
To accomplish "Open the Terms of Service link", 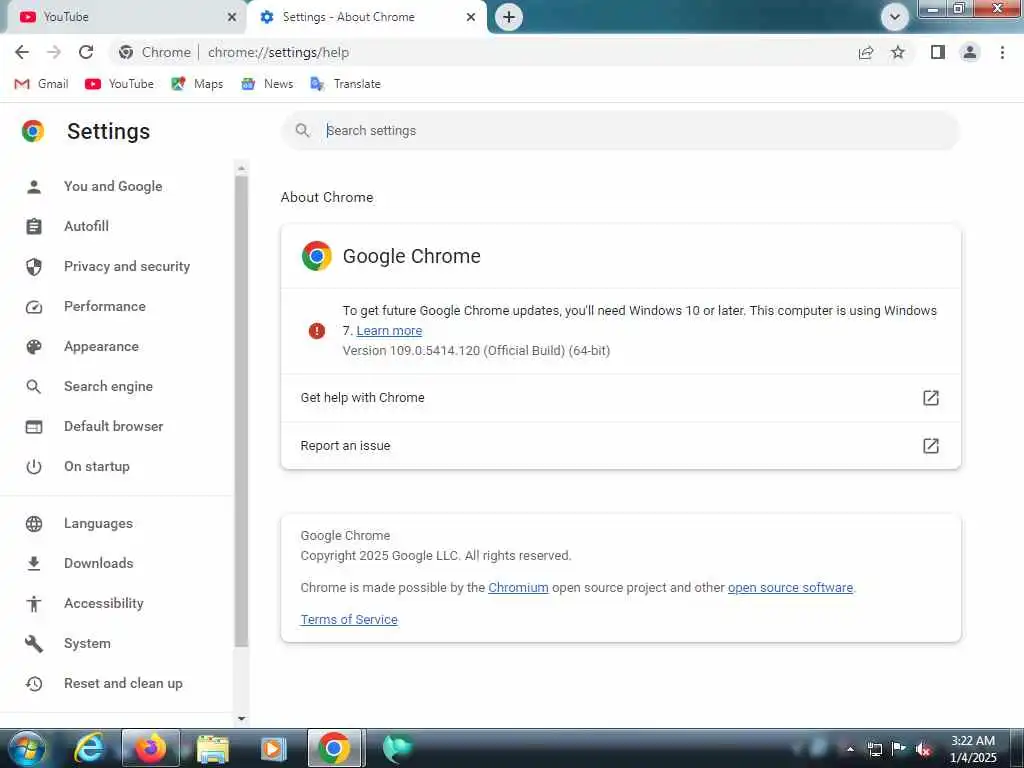I will click(349, 620).
